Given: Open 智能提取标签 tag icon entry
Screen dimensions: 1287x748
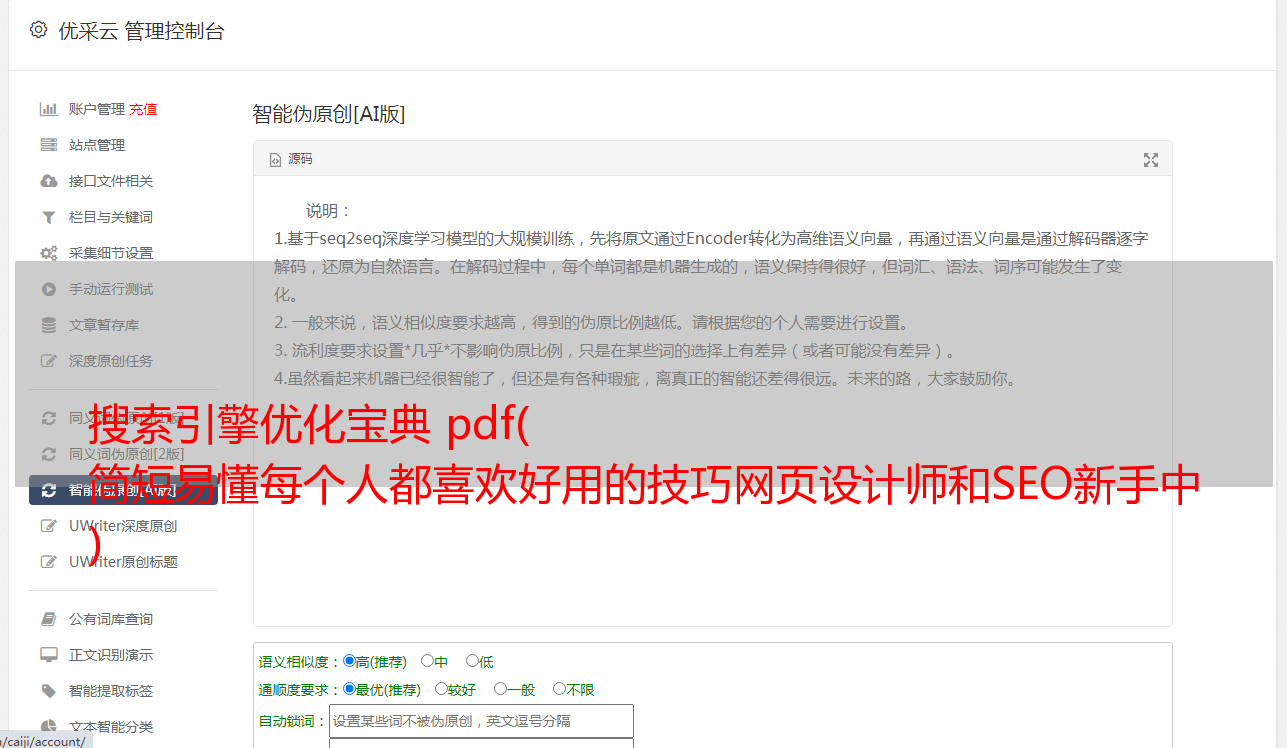Looking at the screenshot, I should click(x=48, y=691).
